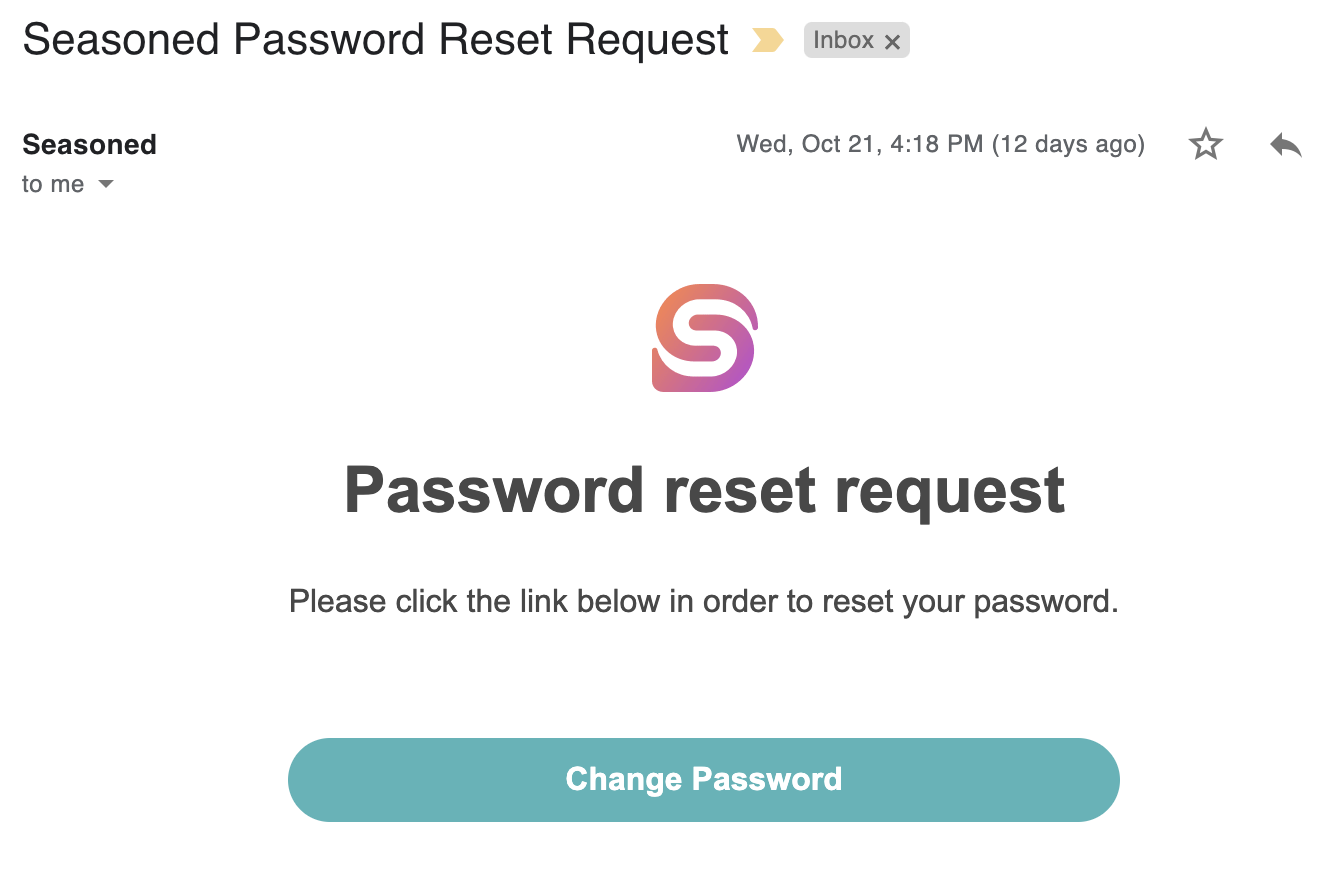Click the word 'Request' in the subject

[x=647, y=40]
